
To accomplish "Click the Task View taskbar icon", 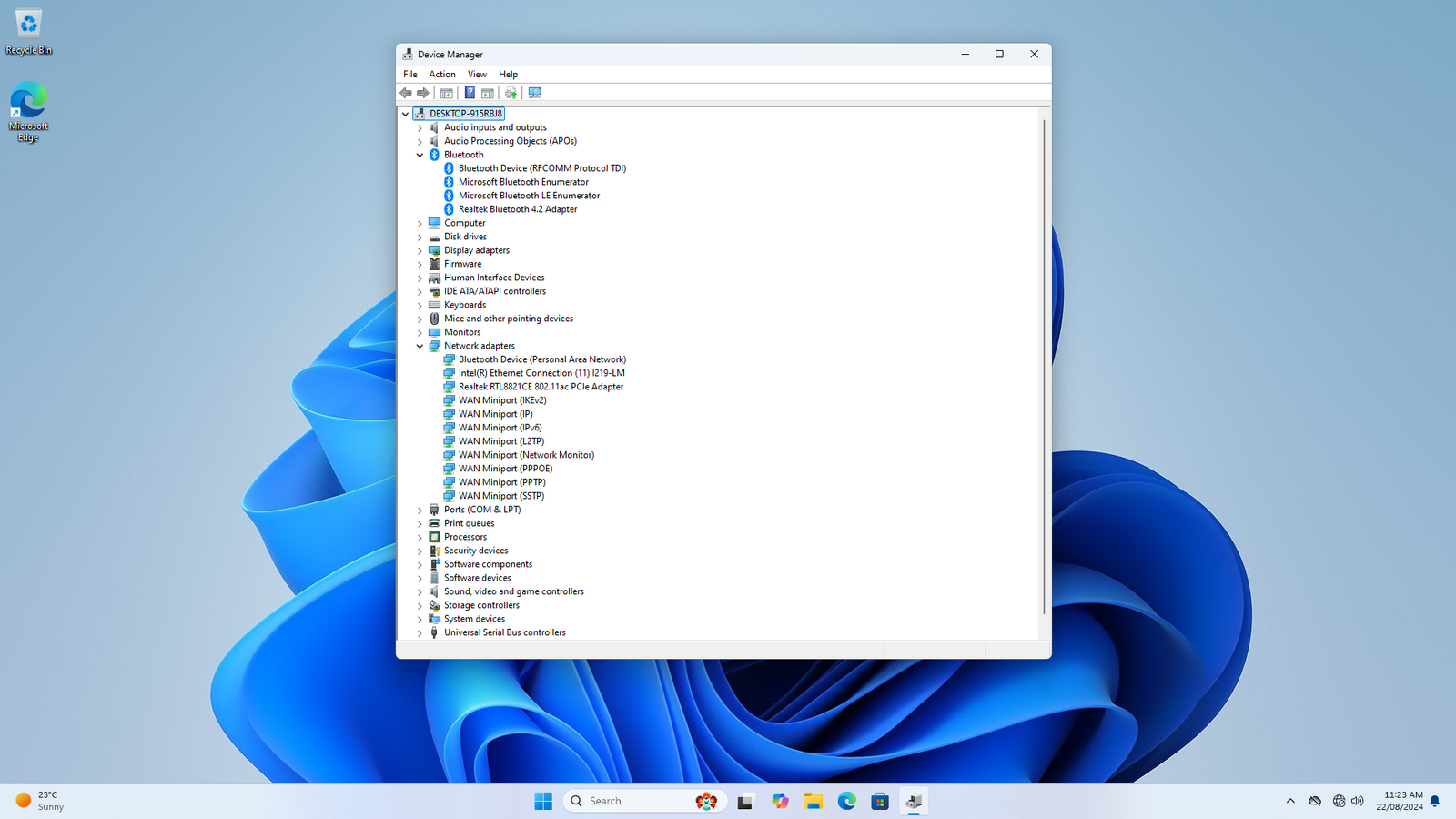I will [x=745, y=801].
